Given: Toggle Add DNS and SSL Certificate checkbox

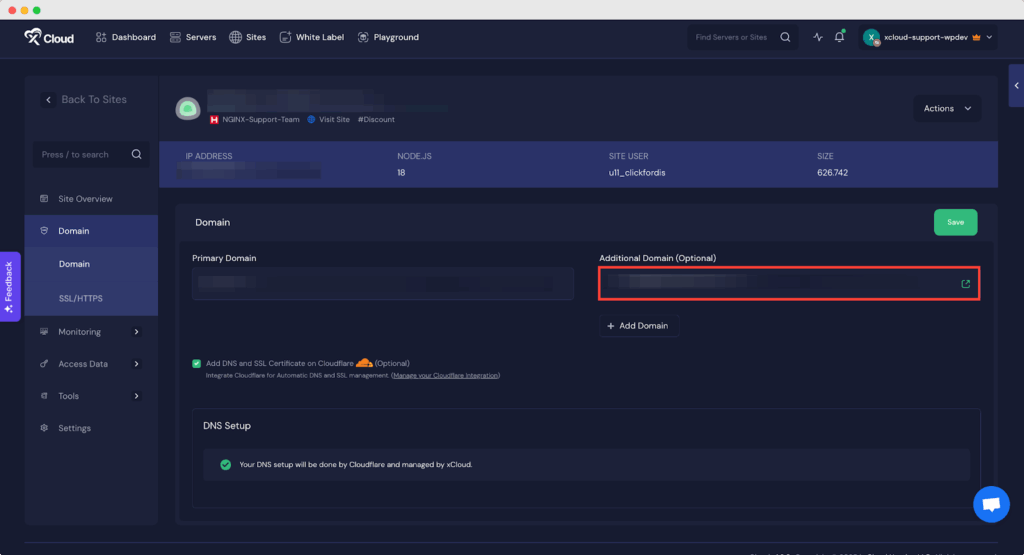Looking at the screenshot, I should click(197, 363).
